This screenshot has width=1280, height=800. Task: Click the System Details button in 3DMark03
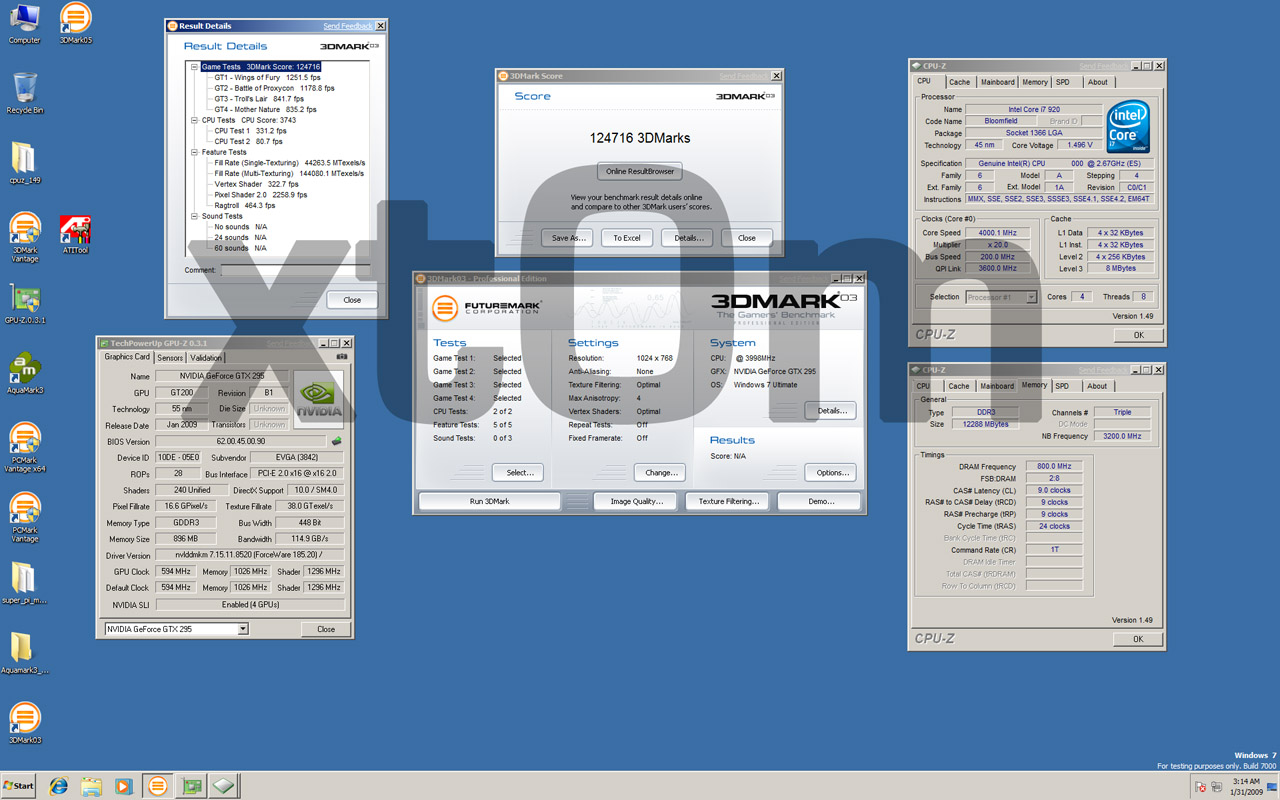pos(831,410)
